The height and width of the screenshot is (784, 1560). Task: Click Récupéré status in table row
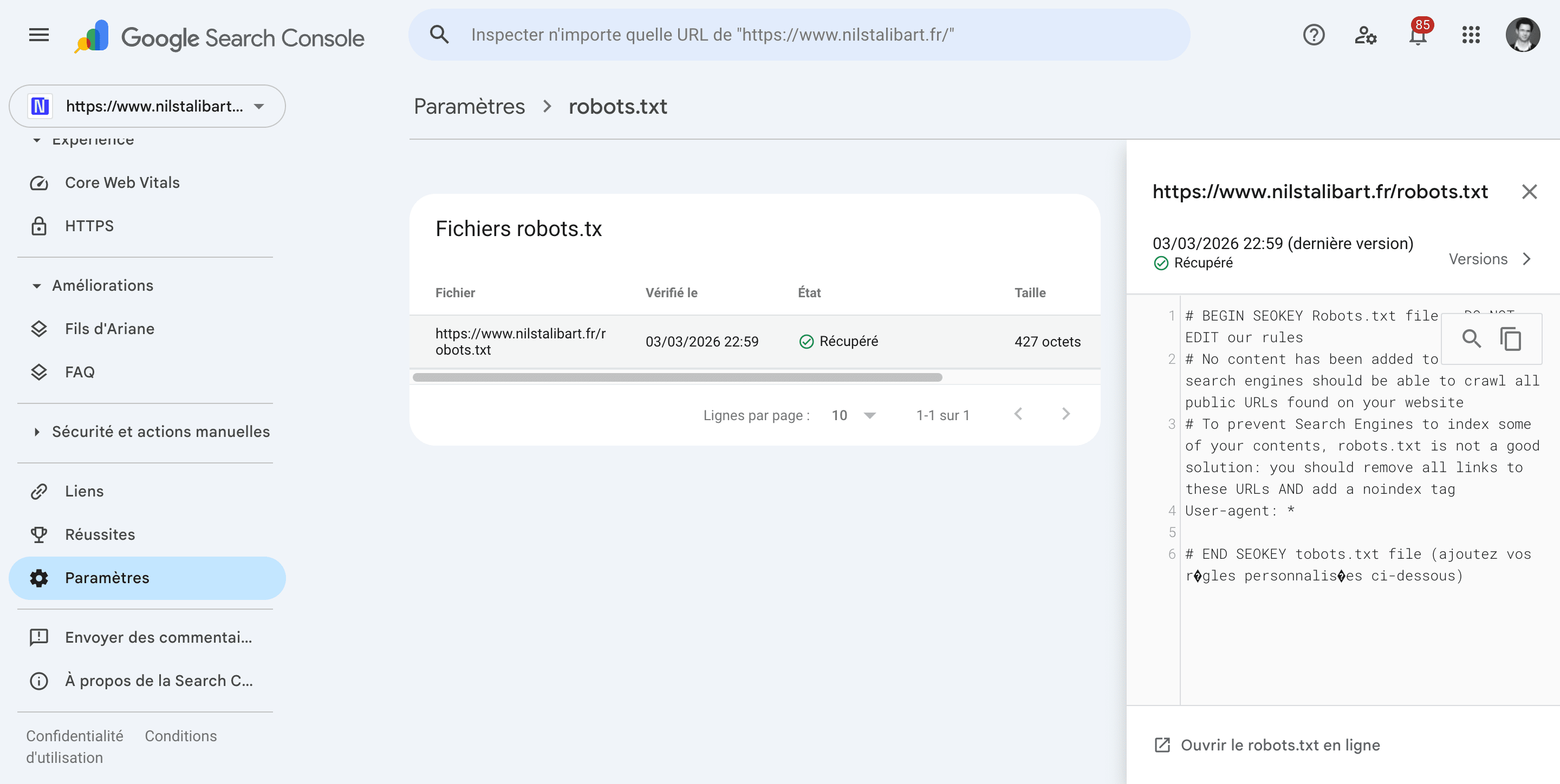pos(838,342)
